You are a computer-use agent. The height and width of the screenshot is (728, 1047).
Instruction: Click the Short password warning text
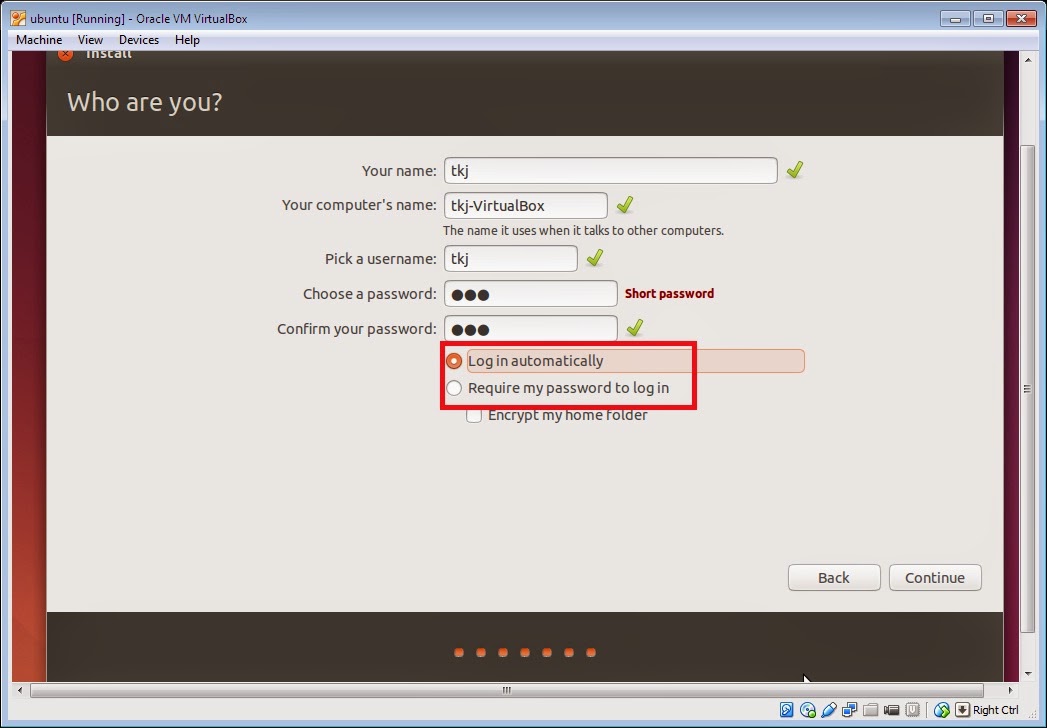click(x=669, y=294)
